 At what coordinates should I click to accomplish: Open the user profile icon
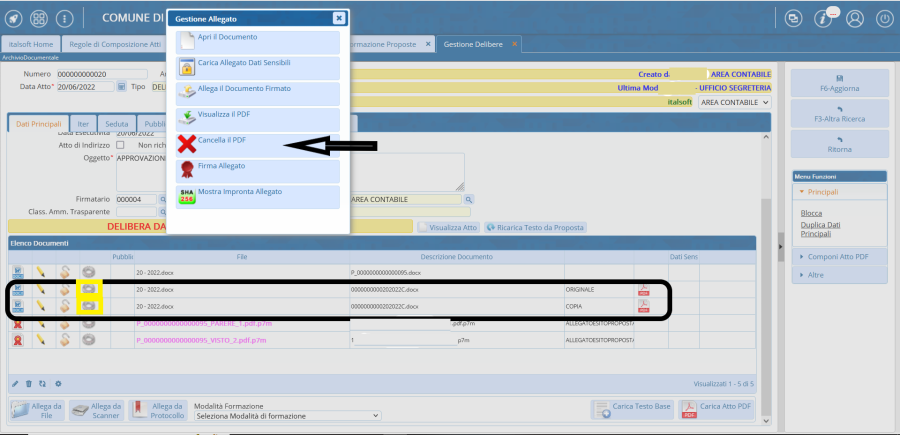coord(854,18)
